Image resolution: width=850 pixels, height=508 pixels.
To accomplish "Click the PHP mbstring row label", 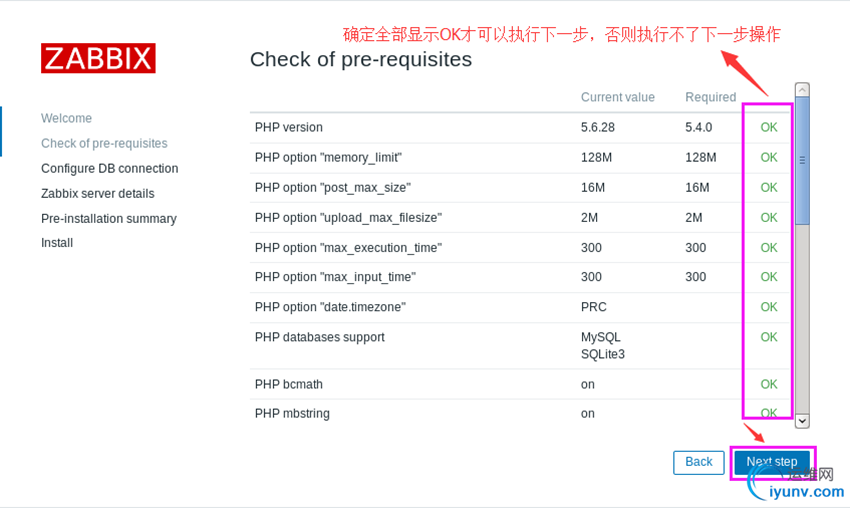I will 292,413.
